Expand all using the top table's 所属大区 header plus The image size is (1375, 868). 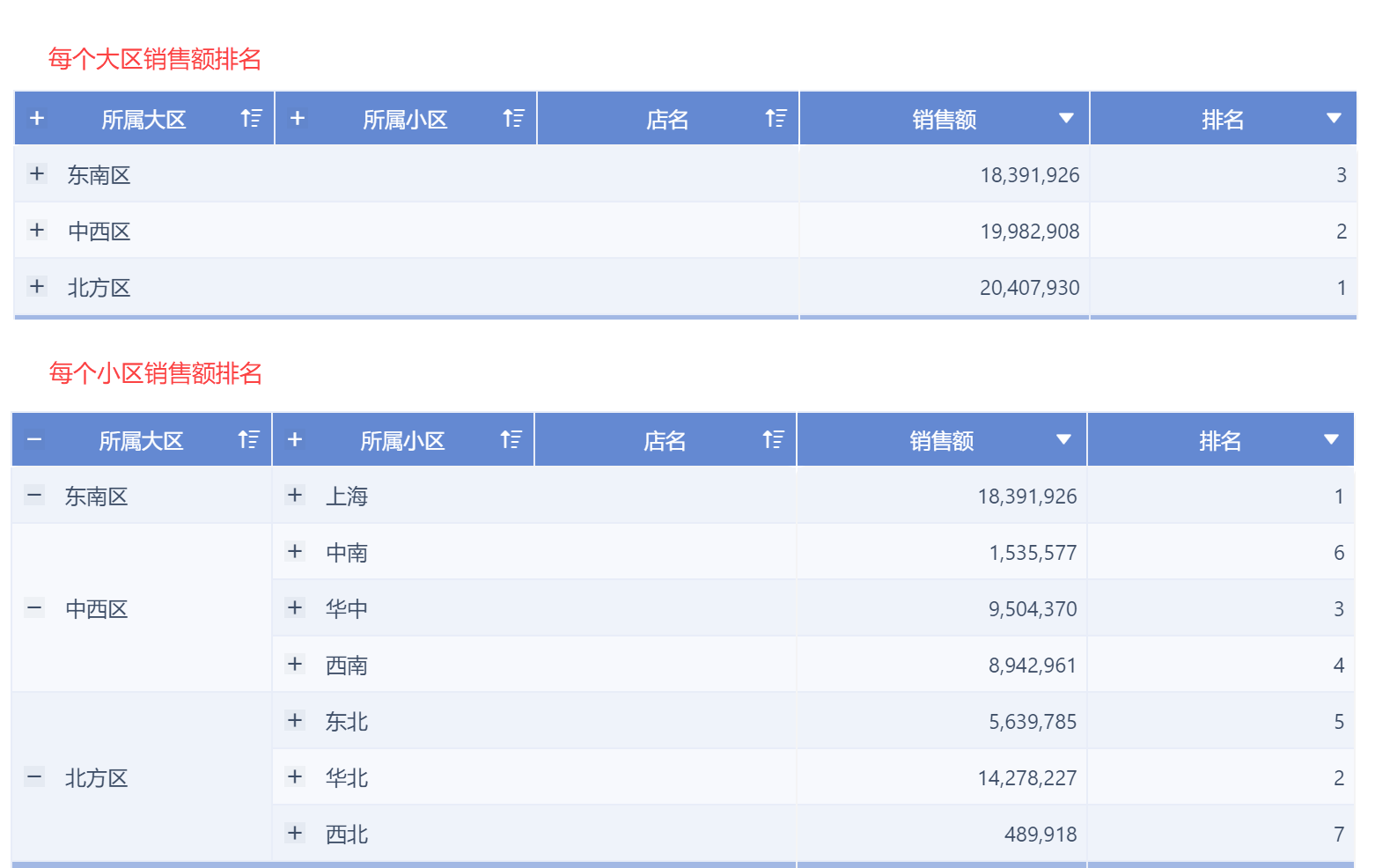37,118
